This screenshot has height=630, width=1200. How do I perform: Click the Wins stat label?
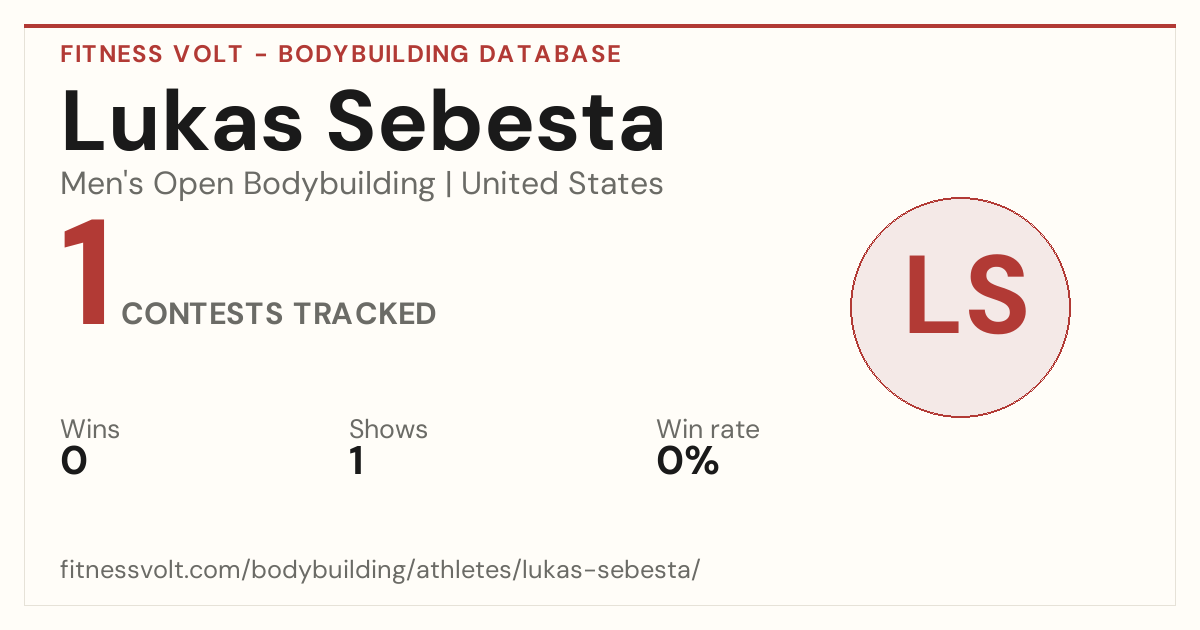pyautogui.click(x=90, y=429)
